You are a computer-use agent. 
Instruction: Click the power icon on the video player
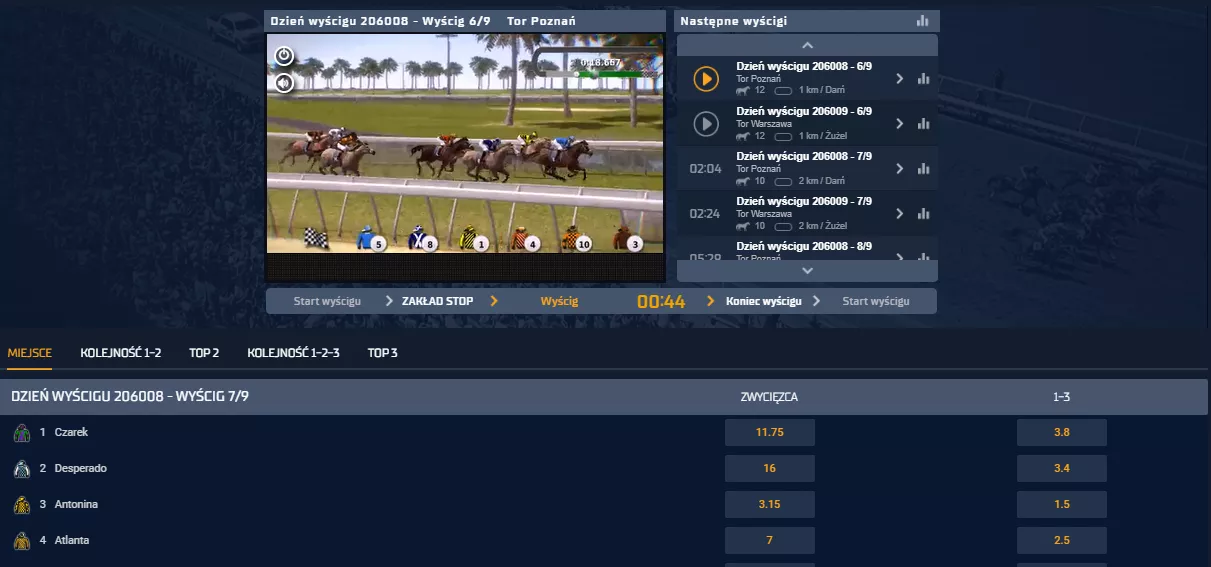pyautogui.click(x=284, y=56)
